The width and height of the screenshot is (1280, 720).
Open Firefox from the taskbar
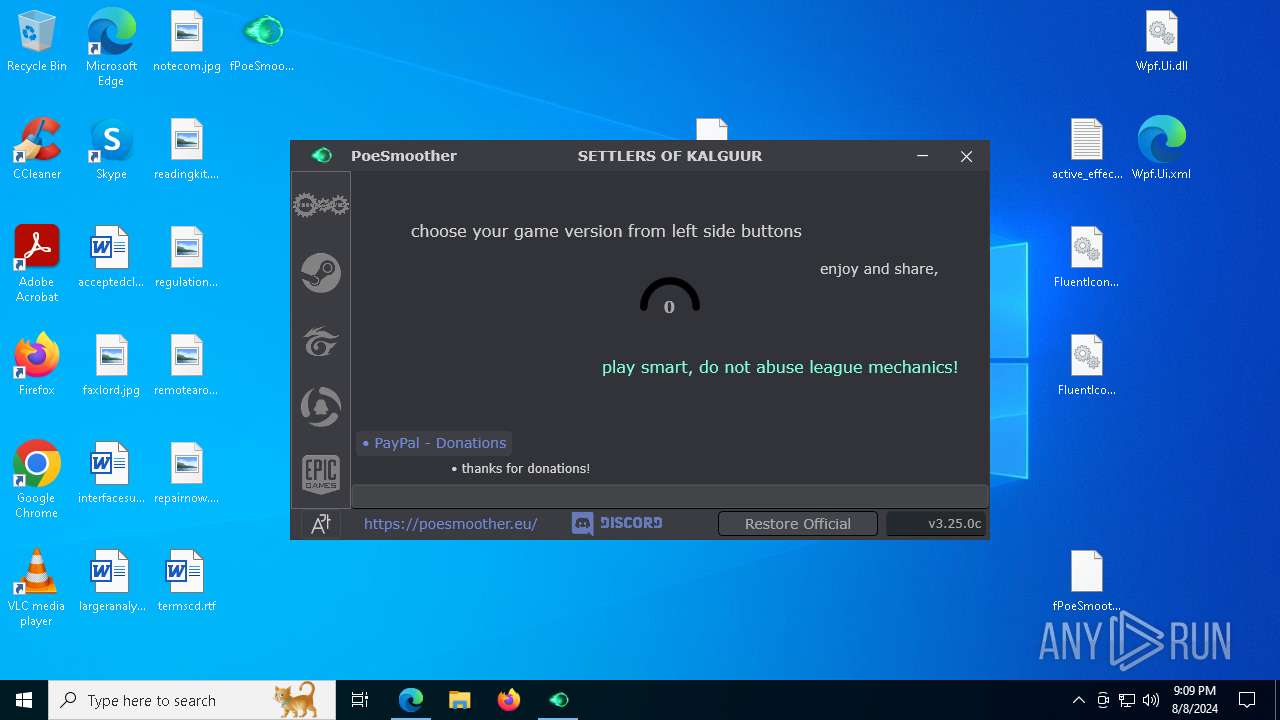509,700
